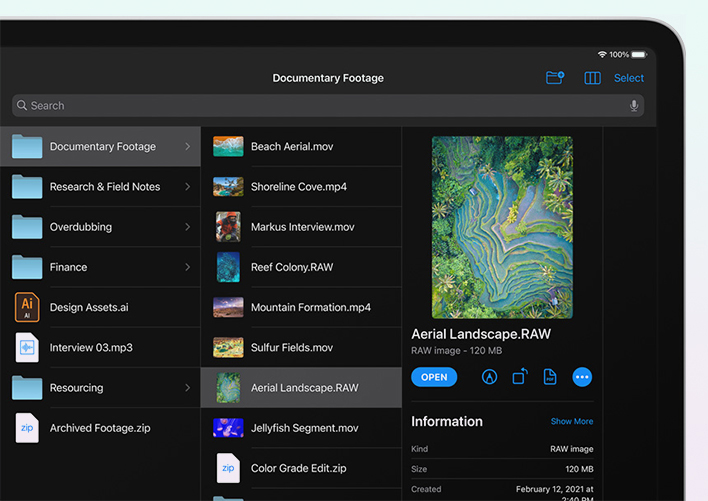Expand the Finance folder chevron

pos(187,267)
